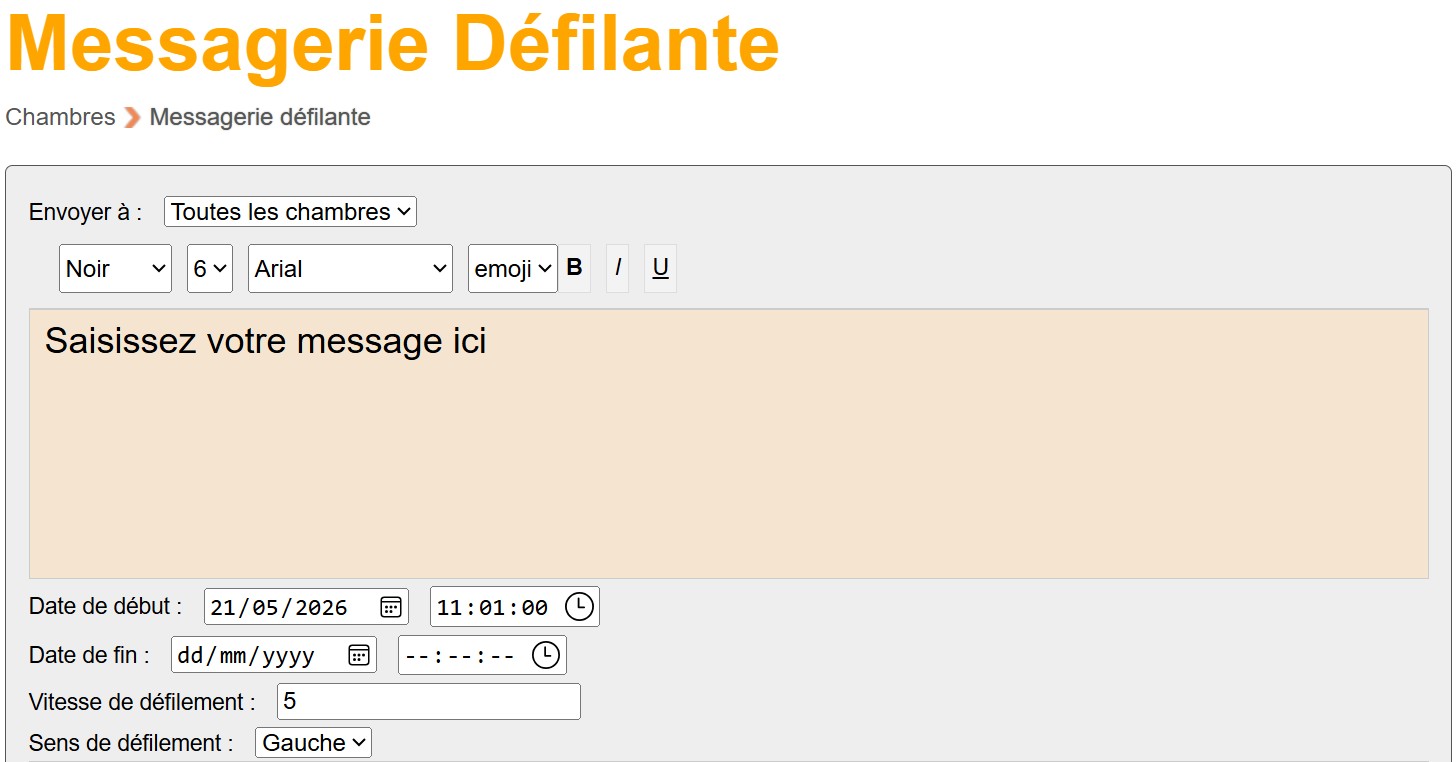Screen dimensions: 1456x762
Task: Toggle underline formatting with the U button
Action: coord(660,268)
